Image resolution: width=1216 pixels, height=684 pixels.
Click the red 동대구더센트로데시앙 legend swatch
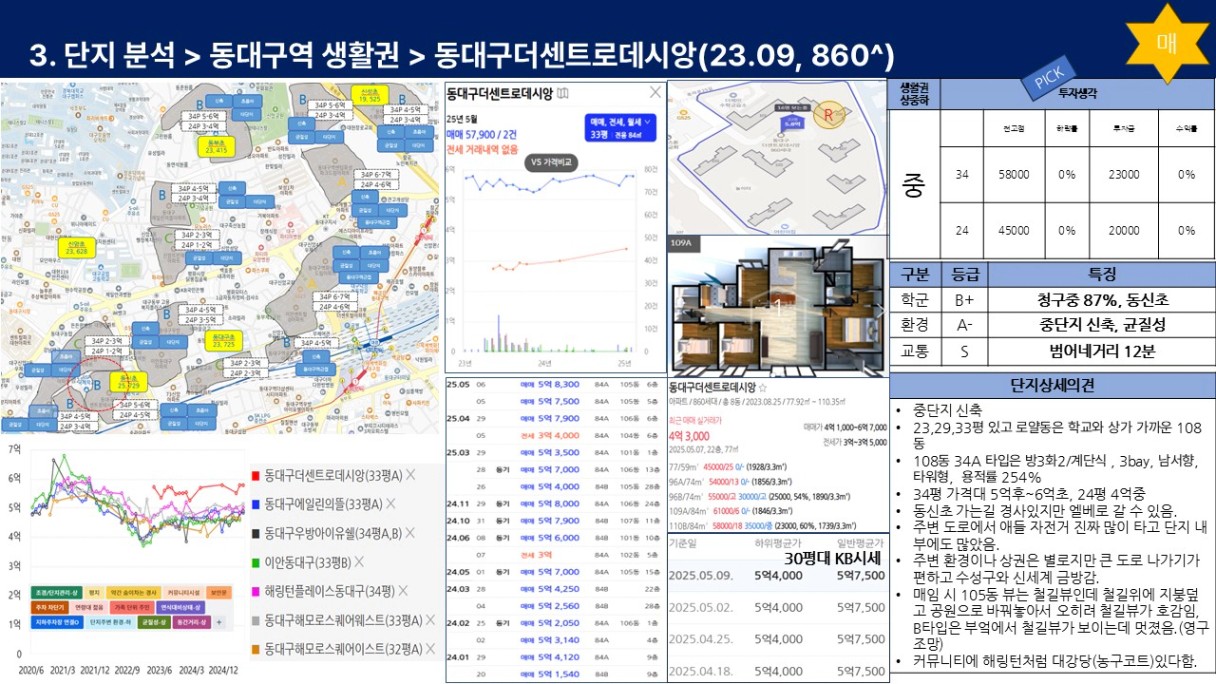[x=256, y=476]
